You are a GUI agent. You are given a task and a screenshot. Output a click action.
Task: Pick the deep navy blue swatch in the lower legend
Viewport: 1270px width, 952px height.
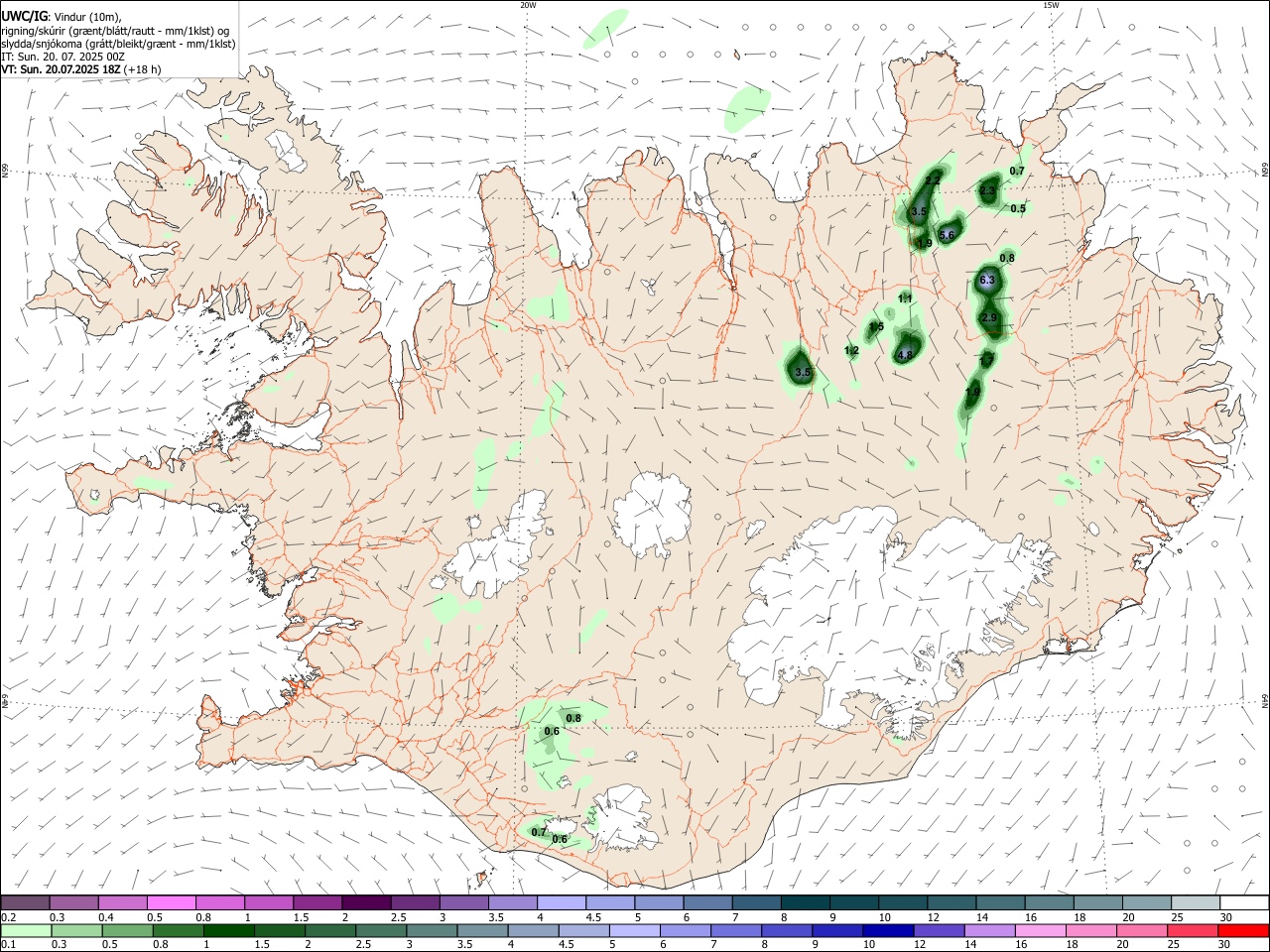tap(886, 931)
